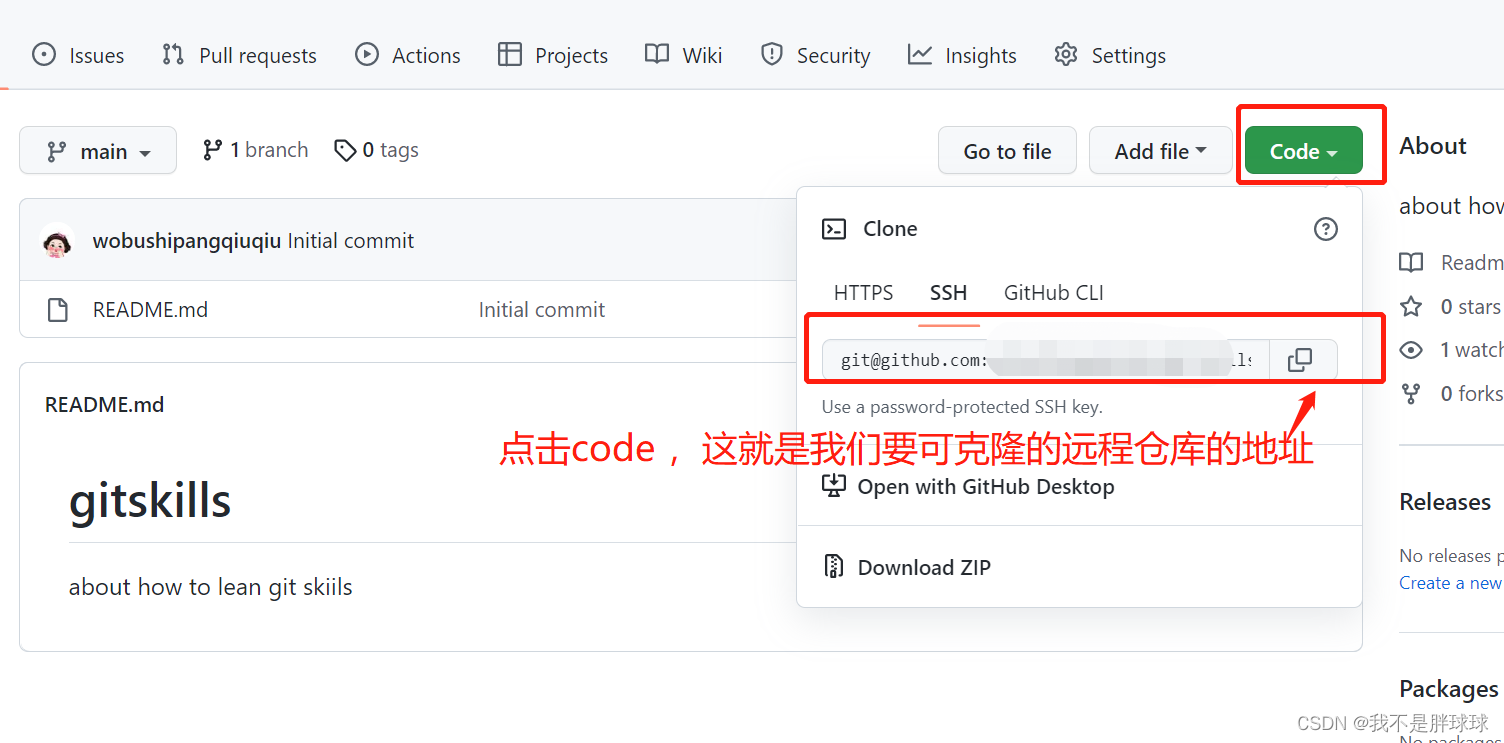Click the star icon in About sidebar
Image resolution: width=1504 pixels, height=743 pixels.
[1411, 307]
